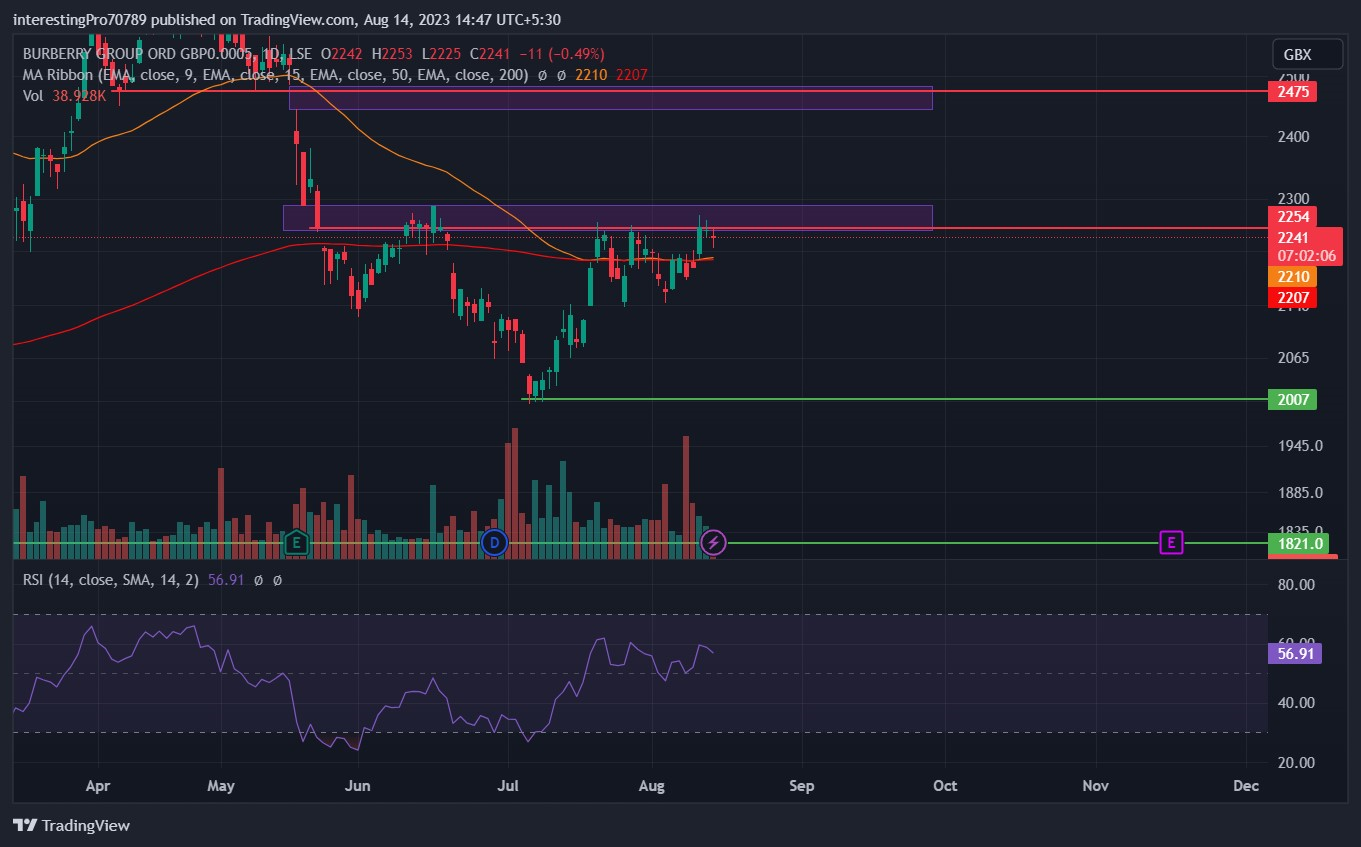The image size is (1361, 847).
Task: Click the 40.00 RSI axis tick
Action: coord(1295,703)
